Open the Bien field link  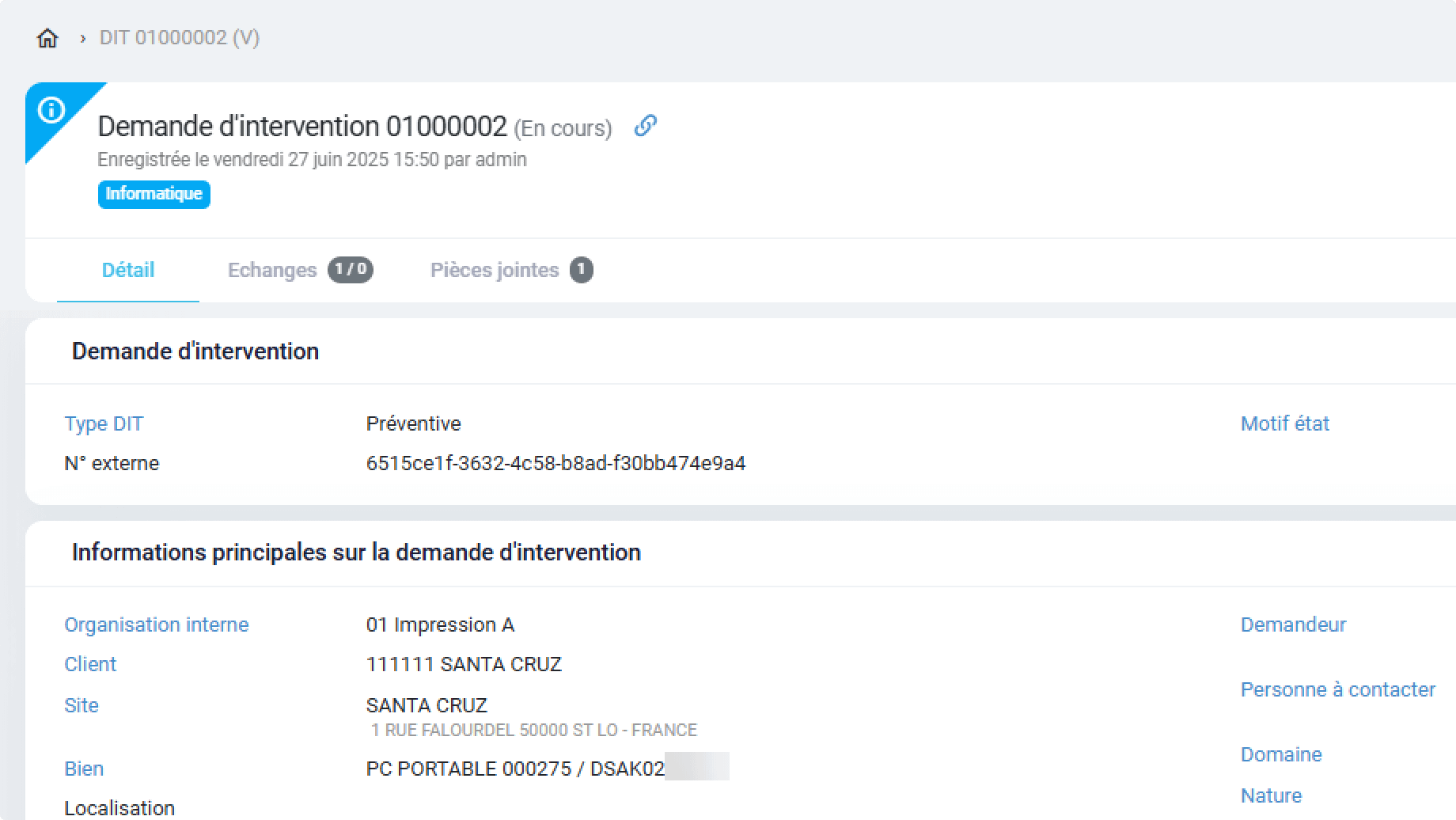[84, 769]
